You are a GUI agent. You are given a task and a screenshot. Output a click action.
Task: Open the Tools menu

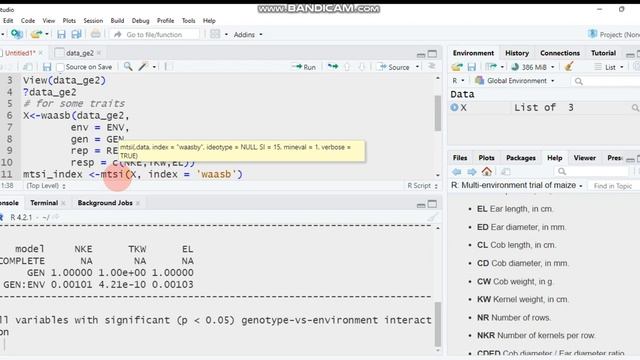tap(188, 20)
